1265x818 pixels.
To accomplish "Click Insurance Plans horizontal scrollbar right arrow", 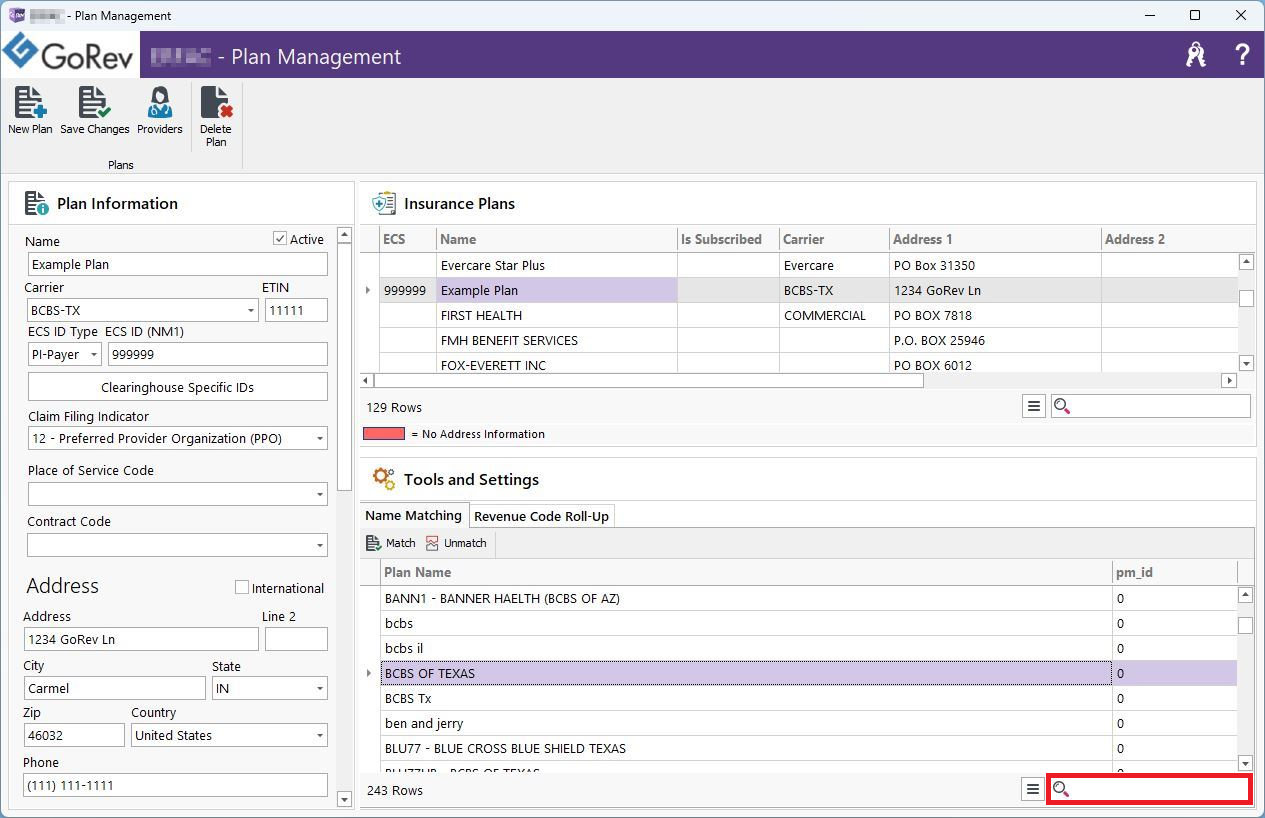I will click(x=1229, y=380).
